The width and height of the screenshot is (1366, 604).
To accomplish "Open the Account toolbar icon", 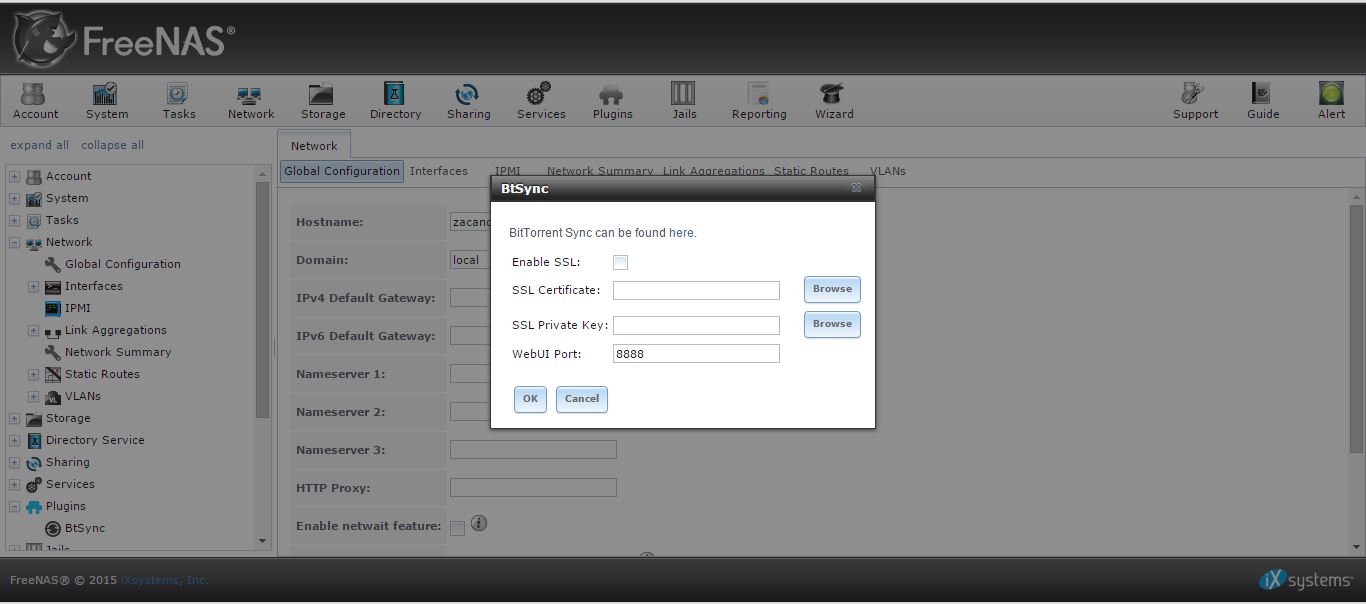I will [35, 101].
